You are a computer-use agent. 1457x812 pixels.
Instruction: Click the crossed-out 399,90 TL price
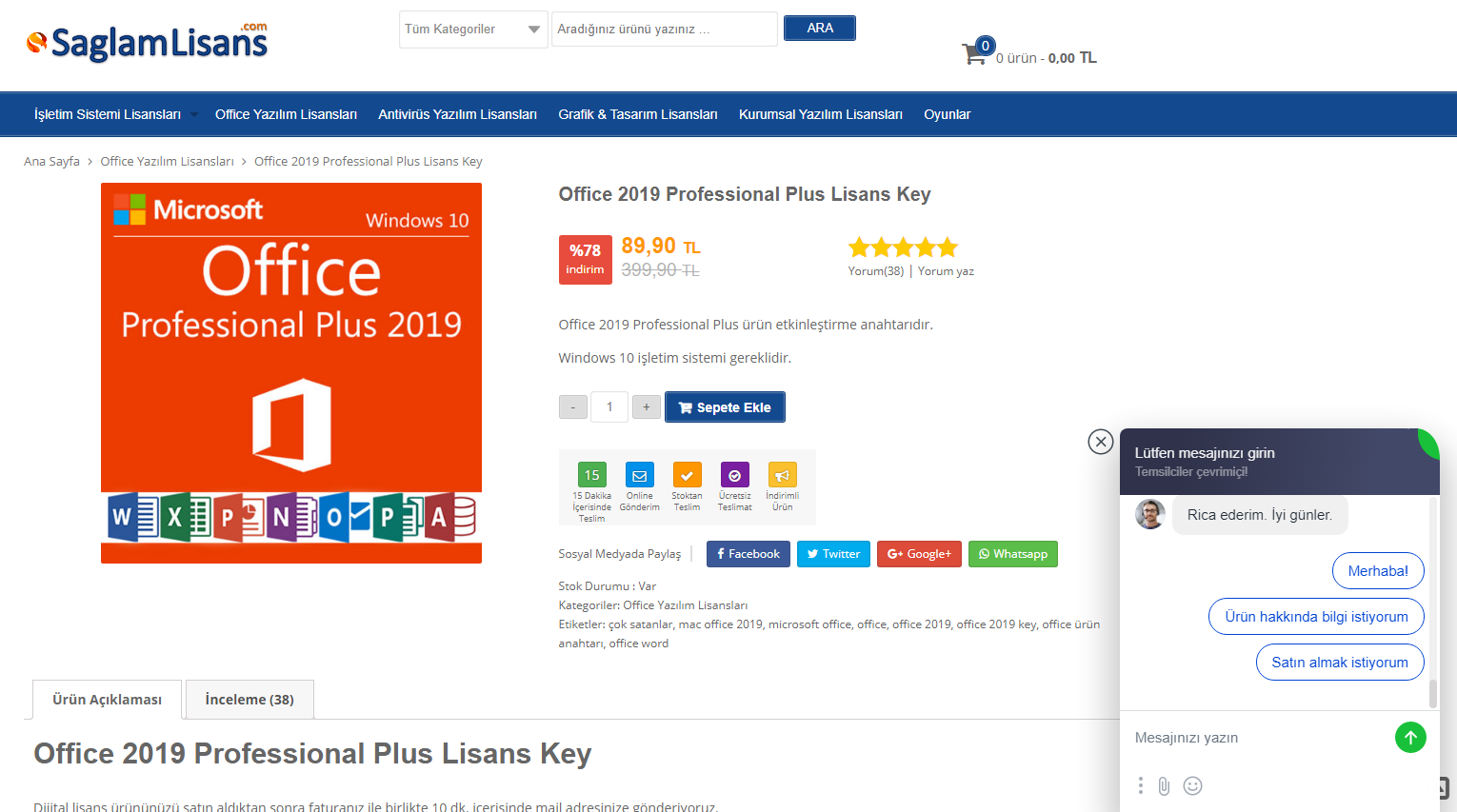(x=661, y=270)
